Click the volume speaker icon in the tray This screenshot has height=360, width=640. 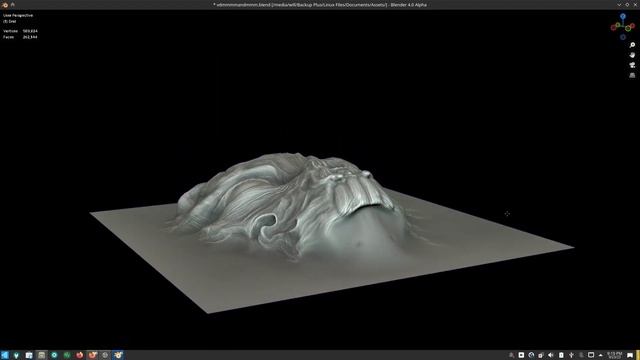[x=551, y=355]
